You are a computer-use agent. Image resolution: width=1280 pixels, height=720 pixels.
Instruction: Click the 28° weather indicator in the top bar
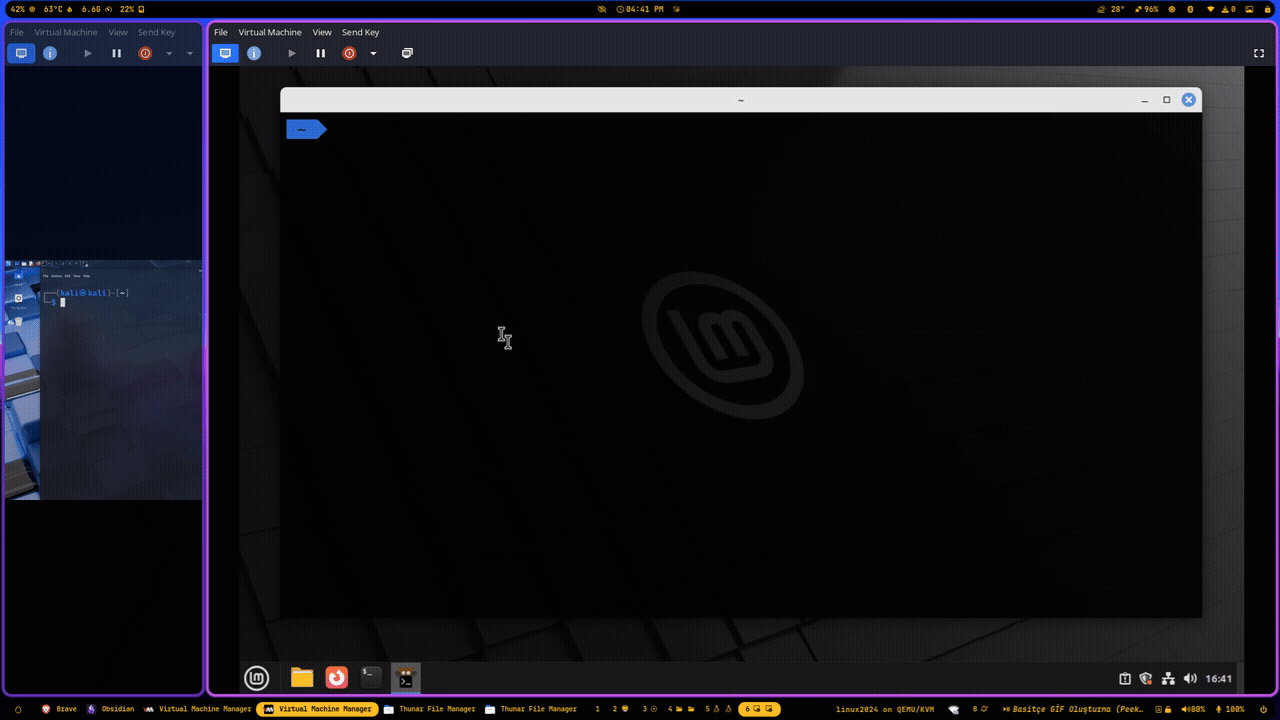click(1110, 9)
